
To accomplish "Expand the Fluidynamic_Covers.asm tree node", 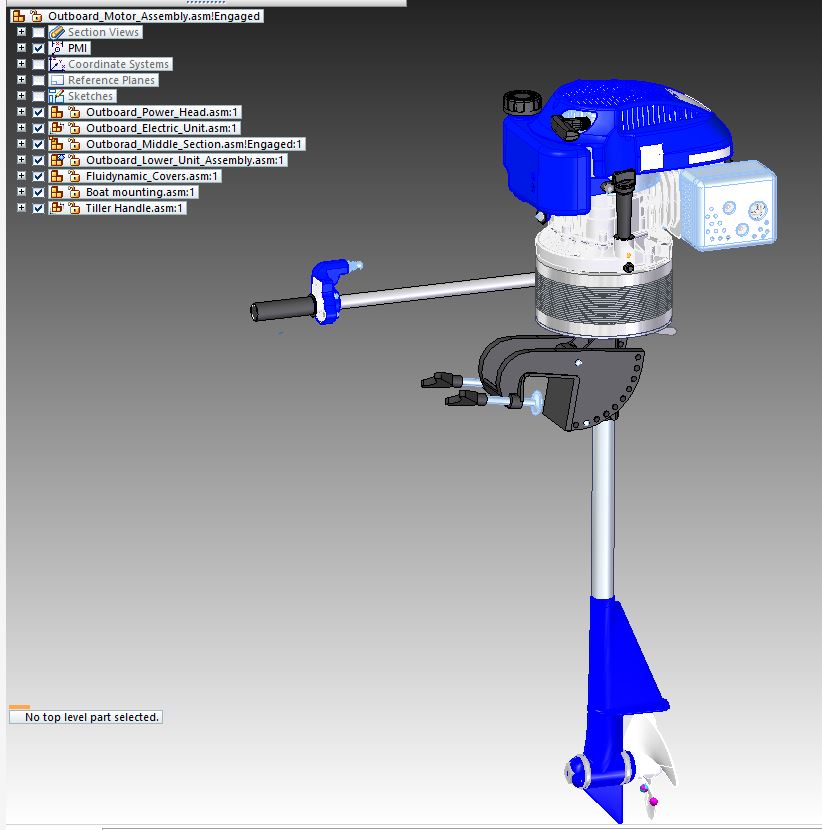I will (21, 176).
